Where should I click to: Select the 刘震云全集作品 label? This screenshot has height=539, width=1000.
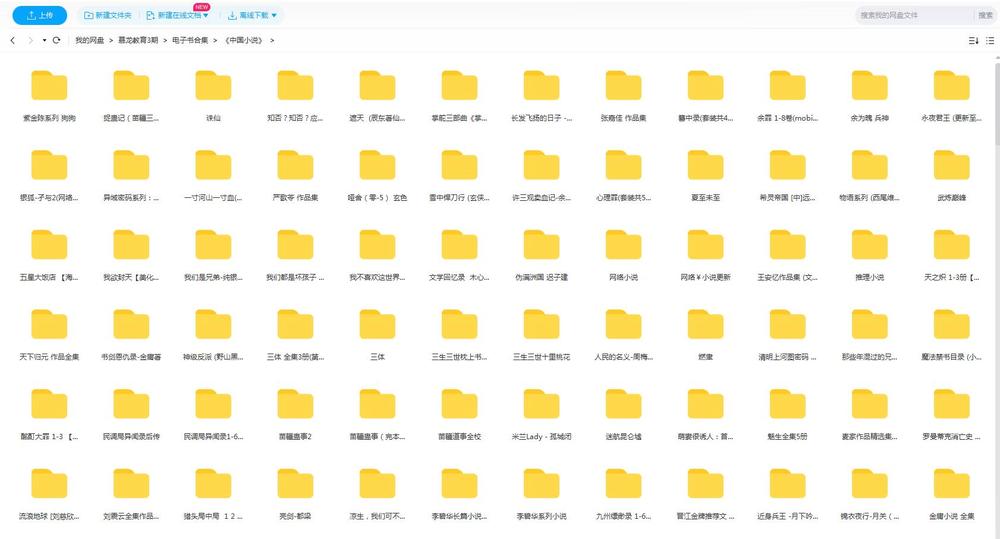click(x=131, y=517)
